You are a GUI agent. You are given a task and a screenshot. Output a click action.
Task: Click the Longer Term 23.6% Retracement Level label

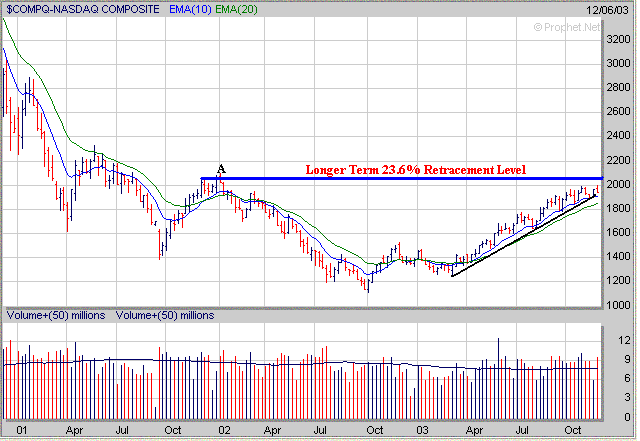[416, 169]
